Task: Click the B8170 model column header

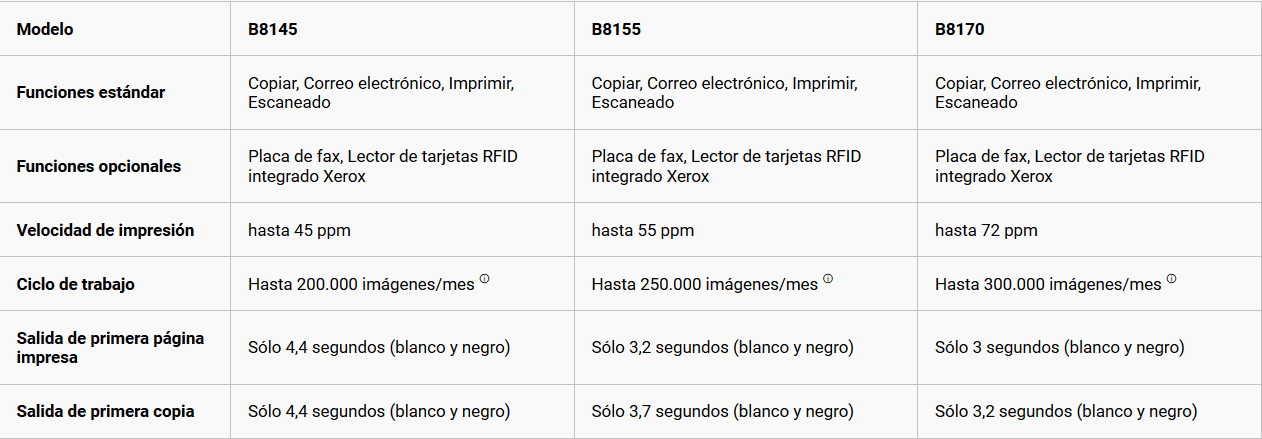Action: [x=960, y=29]
